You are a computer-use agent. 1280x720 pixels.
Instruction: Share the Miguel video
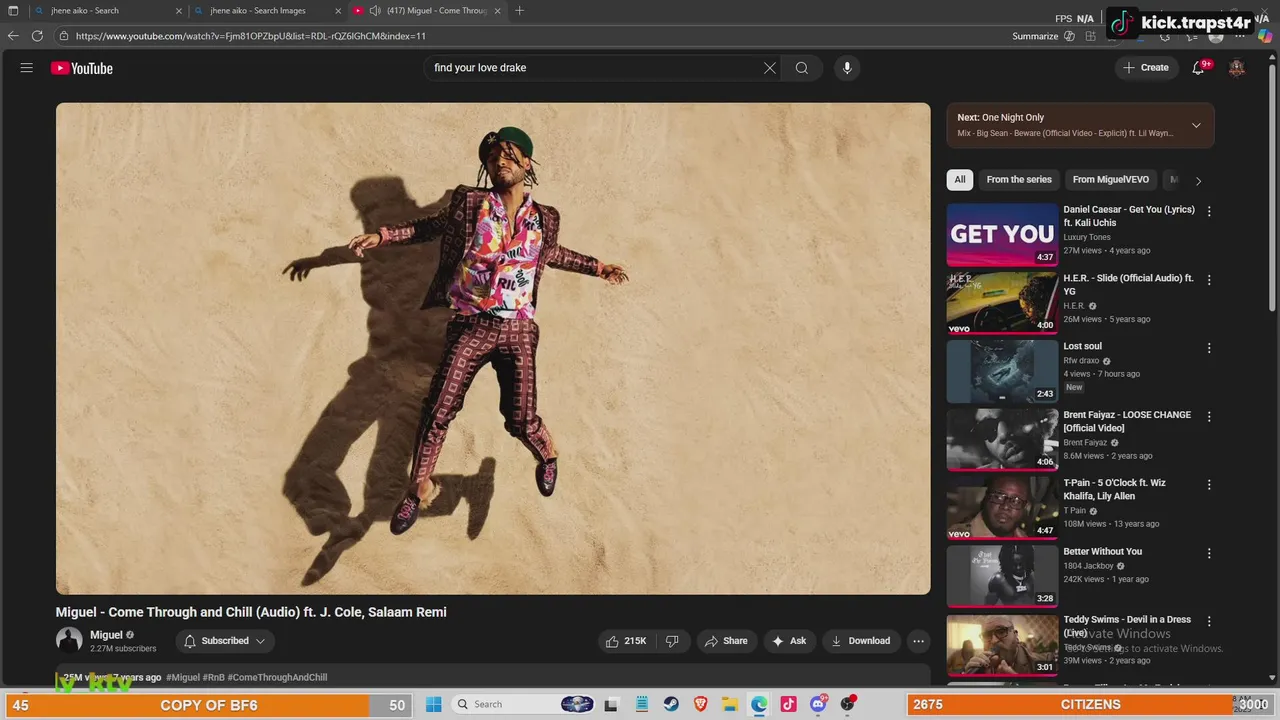point(725,641)
